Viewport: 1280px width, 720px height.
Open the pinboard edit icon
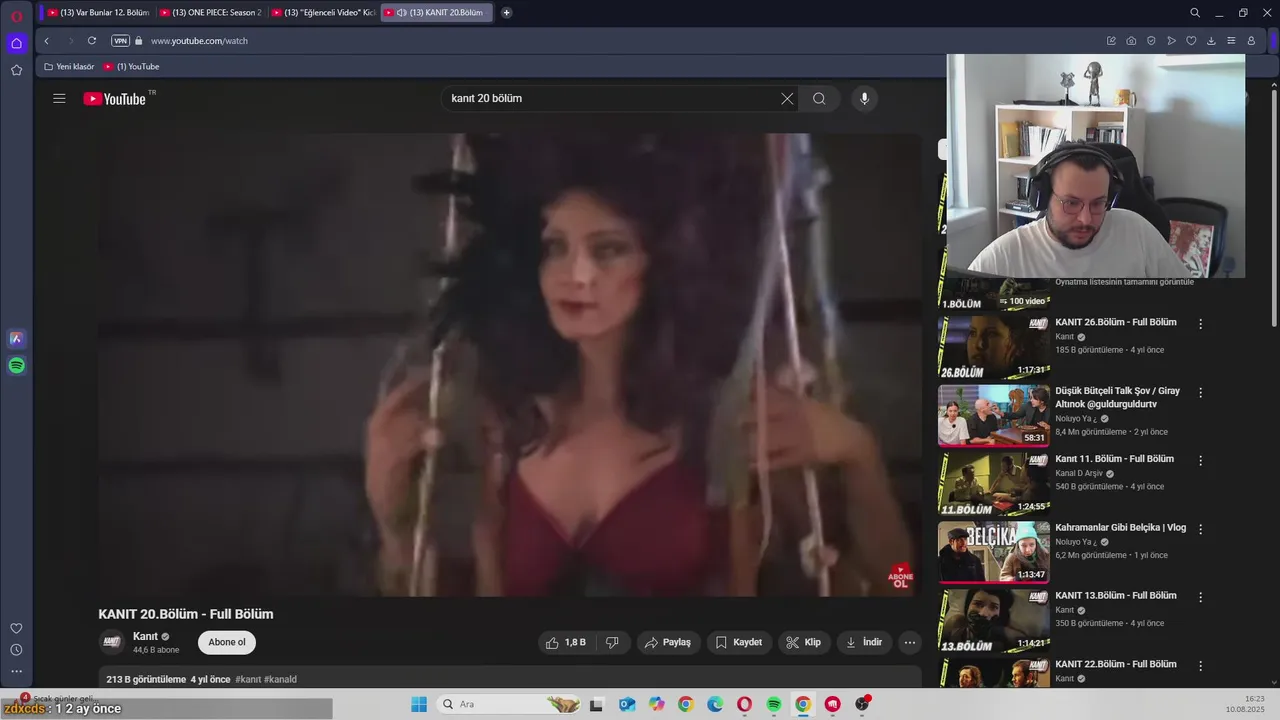(1111, 41)
